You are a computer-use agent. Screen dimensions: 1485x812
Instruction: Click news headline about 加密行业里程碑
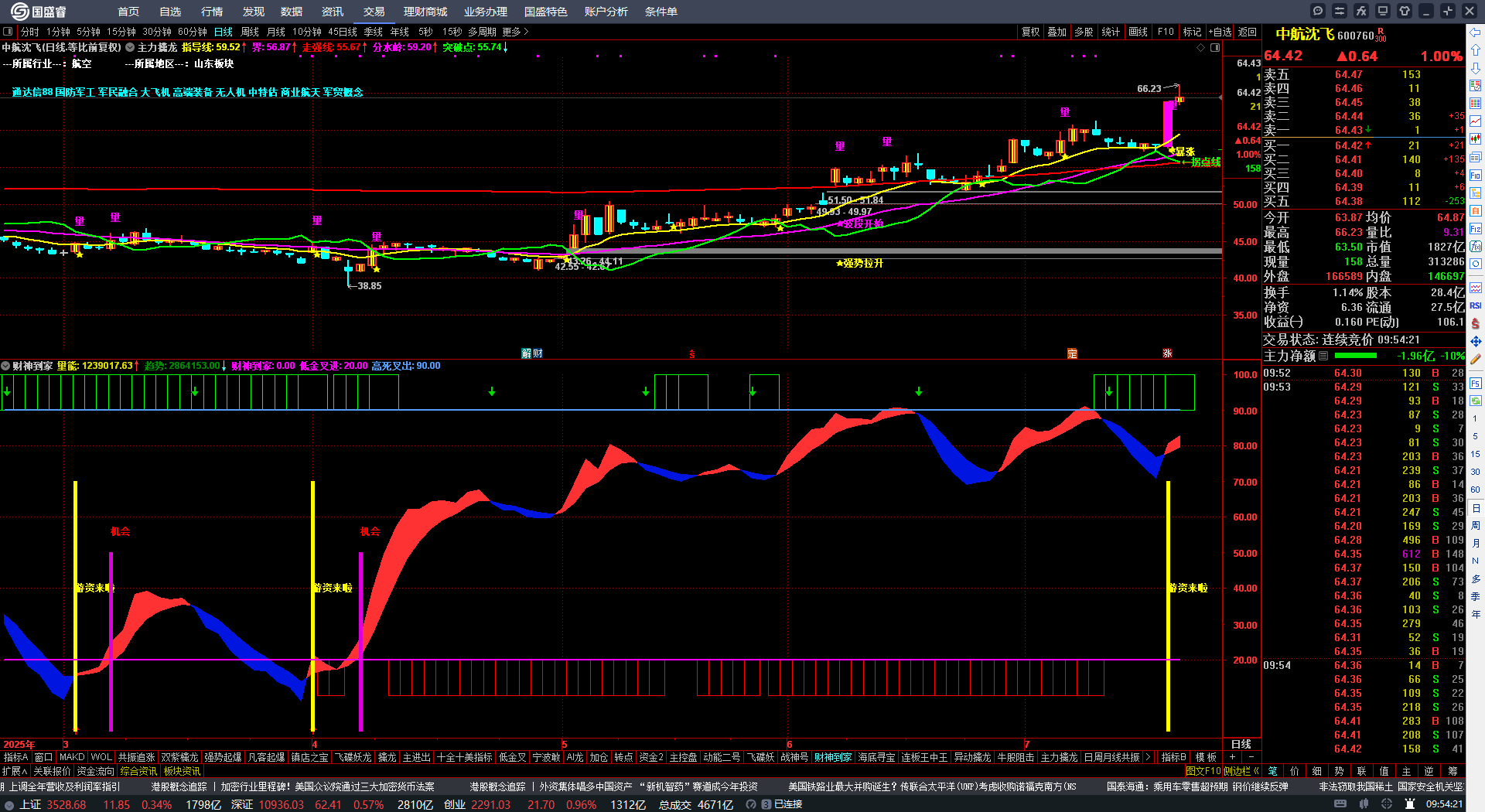point(327,786)
